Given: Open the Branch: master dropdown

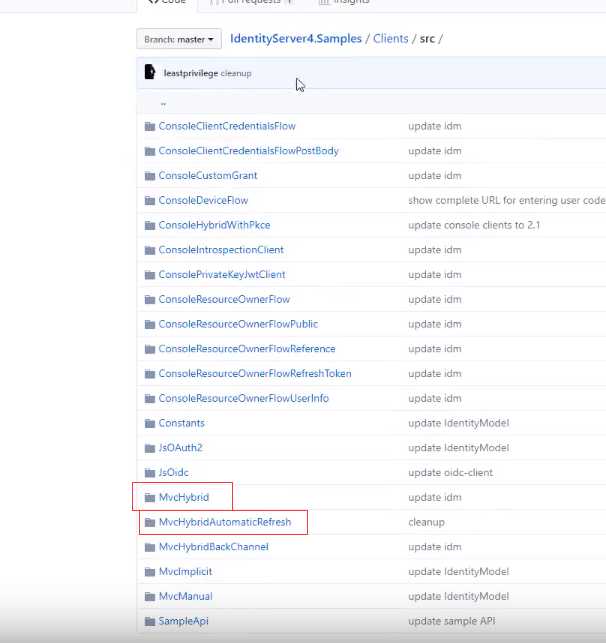Looking at the screenshot, I should [x=179, y=39].
